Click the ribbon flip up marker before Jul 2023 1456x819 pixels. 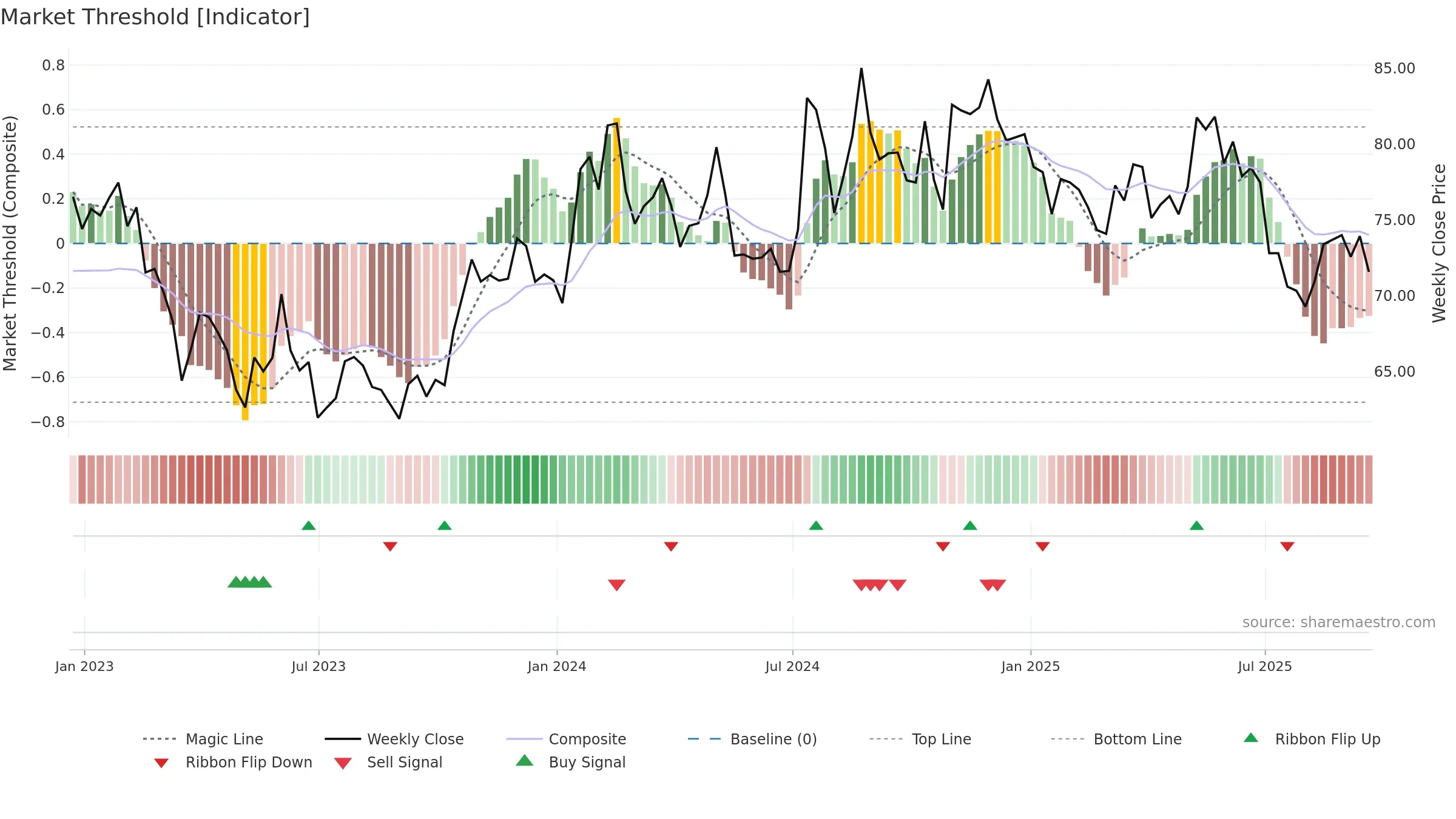tap(309, 525)
